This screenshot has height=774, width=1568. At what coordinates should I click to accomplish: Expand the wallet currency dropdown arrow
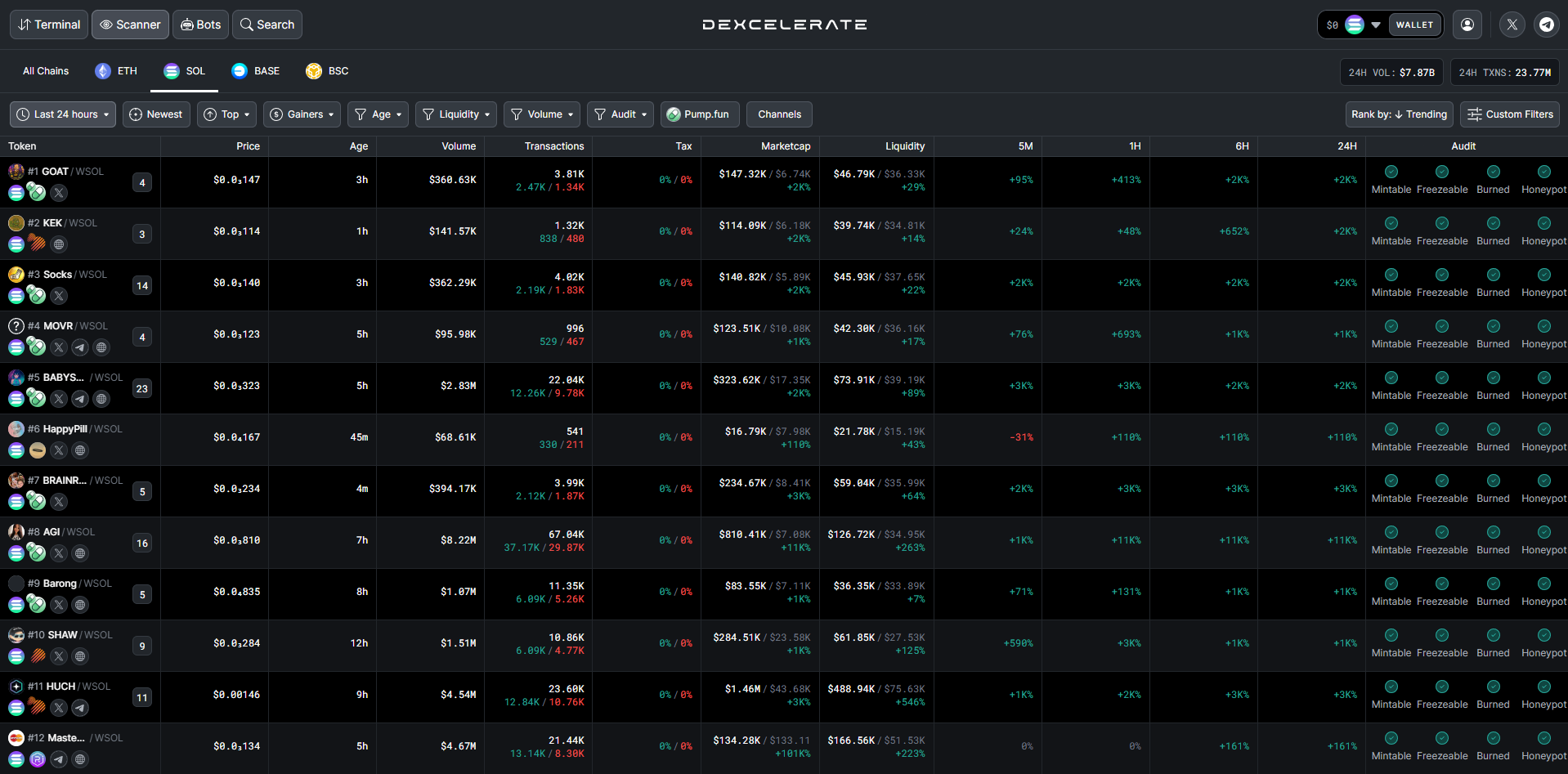point(1376,25)
